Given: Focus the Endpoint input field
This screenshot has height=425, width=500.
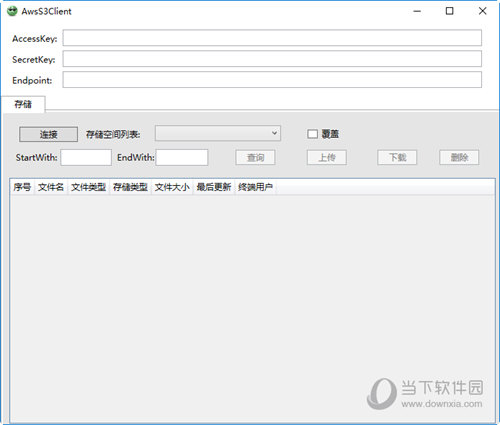Looking at the screenshot, I should [272, 80].
